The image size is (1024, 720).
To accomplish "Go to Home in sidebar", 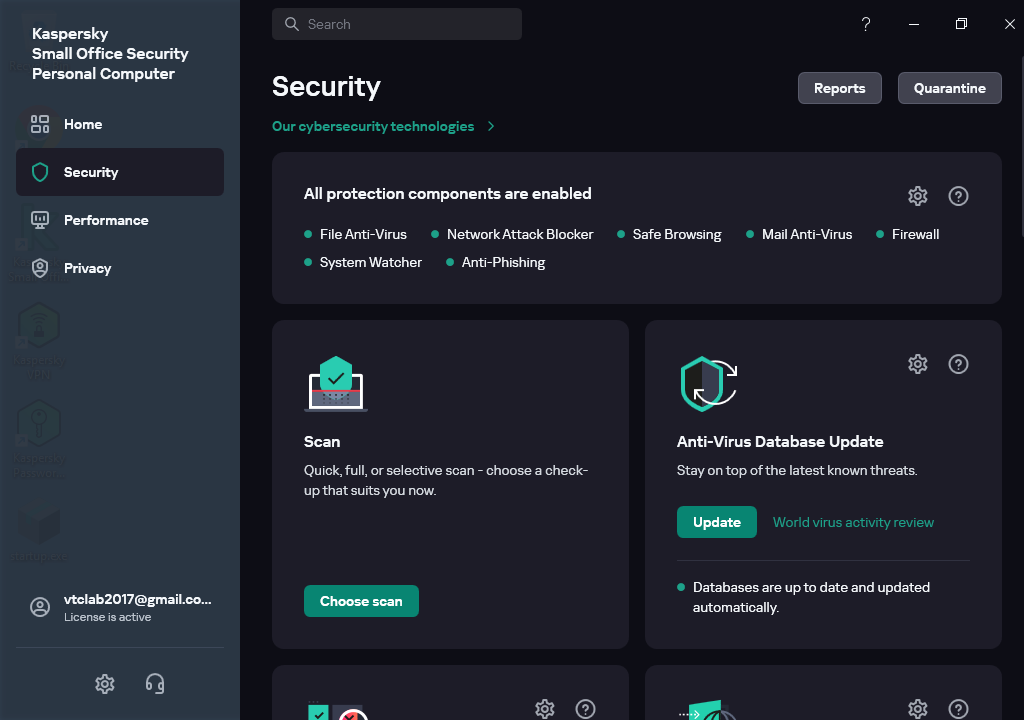I will tap(83, 124).
